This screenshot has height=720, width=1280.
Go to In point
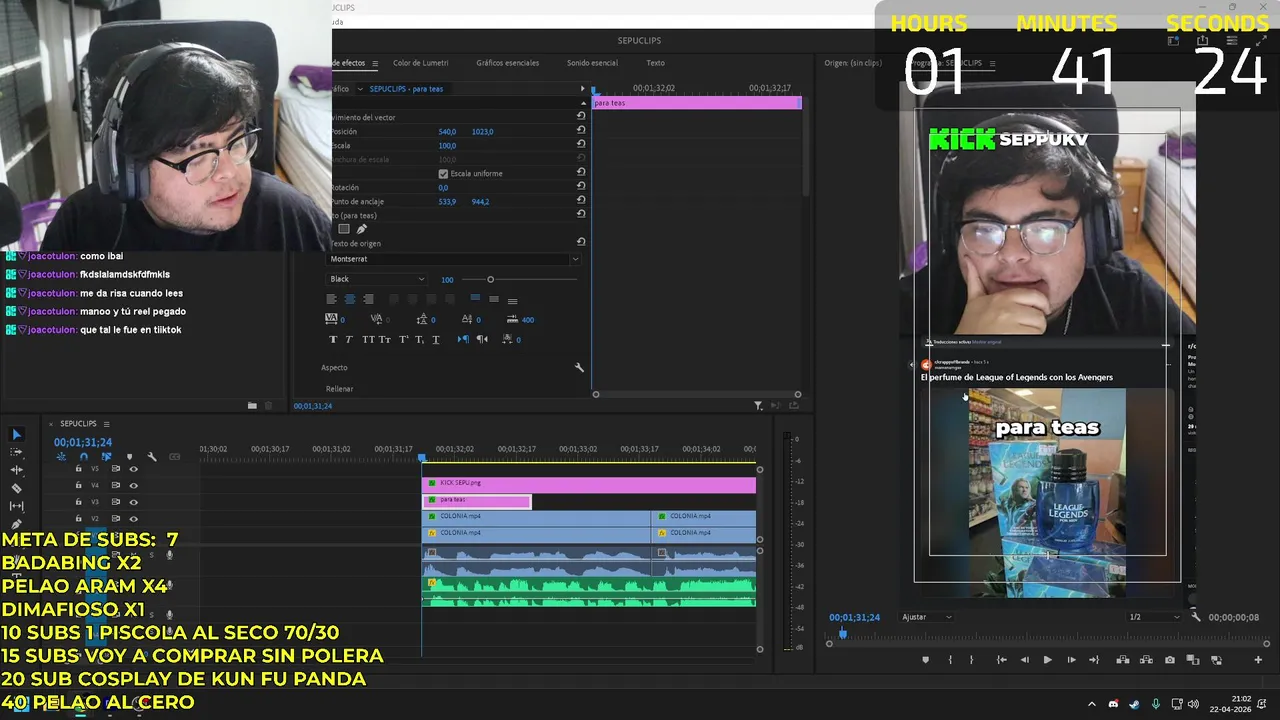[1002, 660]
